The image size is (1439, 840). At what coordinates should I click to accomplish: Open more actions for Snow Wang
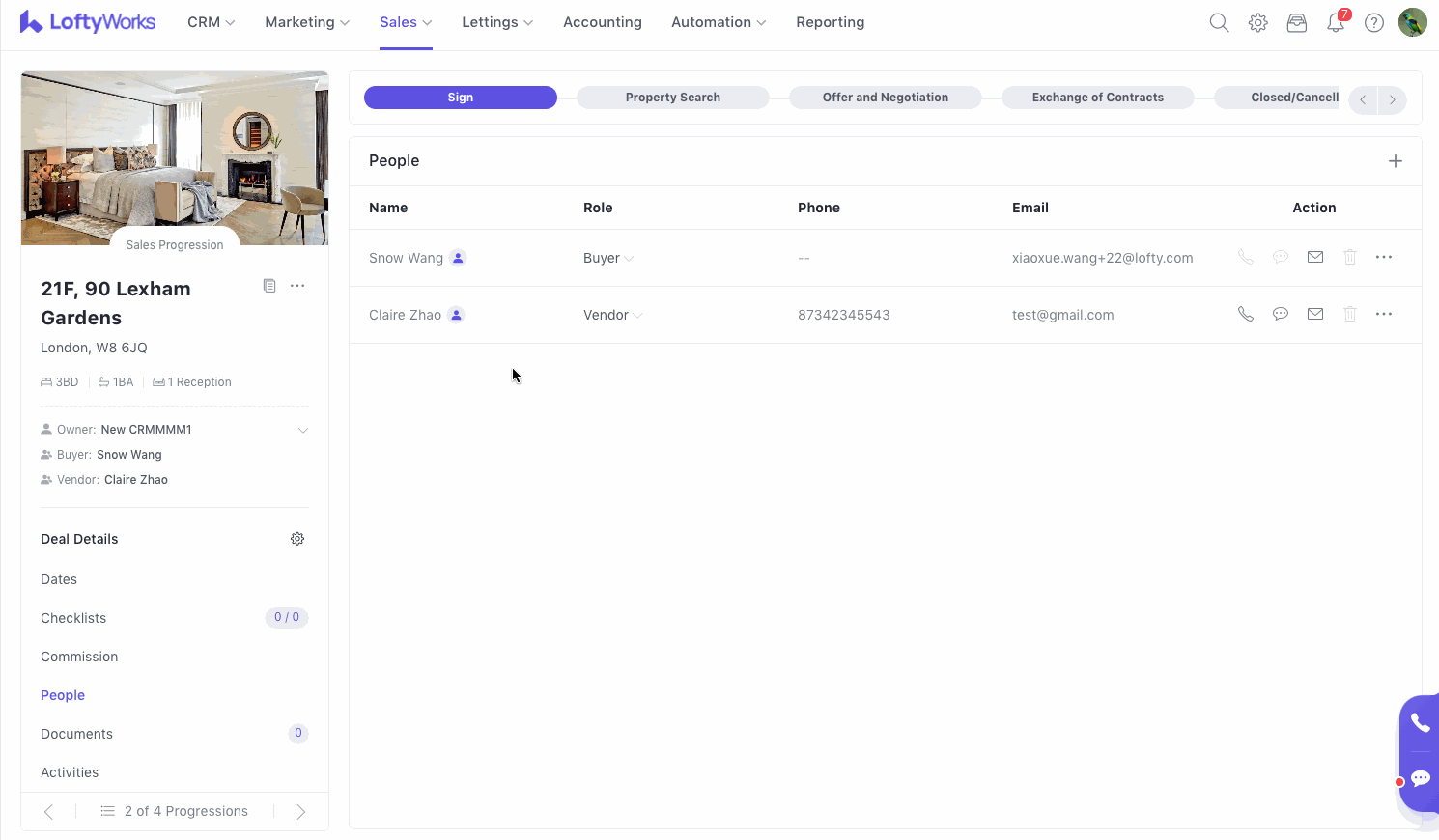click(x=1384, y=257)
